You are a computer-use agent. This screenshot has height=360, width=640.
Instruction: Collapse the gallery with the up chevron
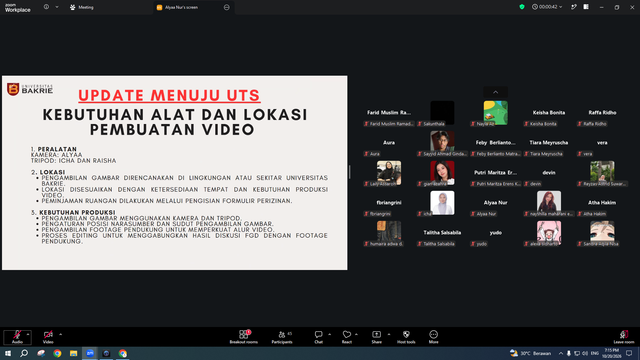point(496,92)
